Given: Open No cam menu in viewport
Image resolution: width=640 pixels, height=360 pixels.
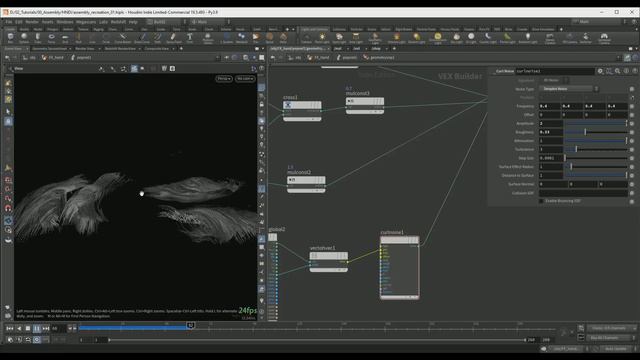Looking at the screenshot, I should [245, 78].
